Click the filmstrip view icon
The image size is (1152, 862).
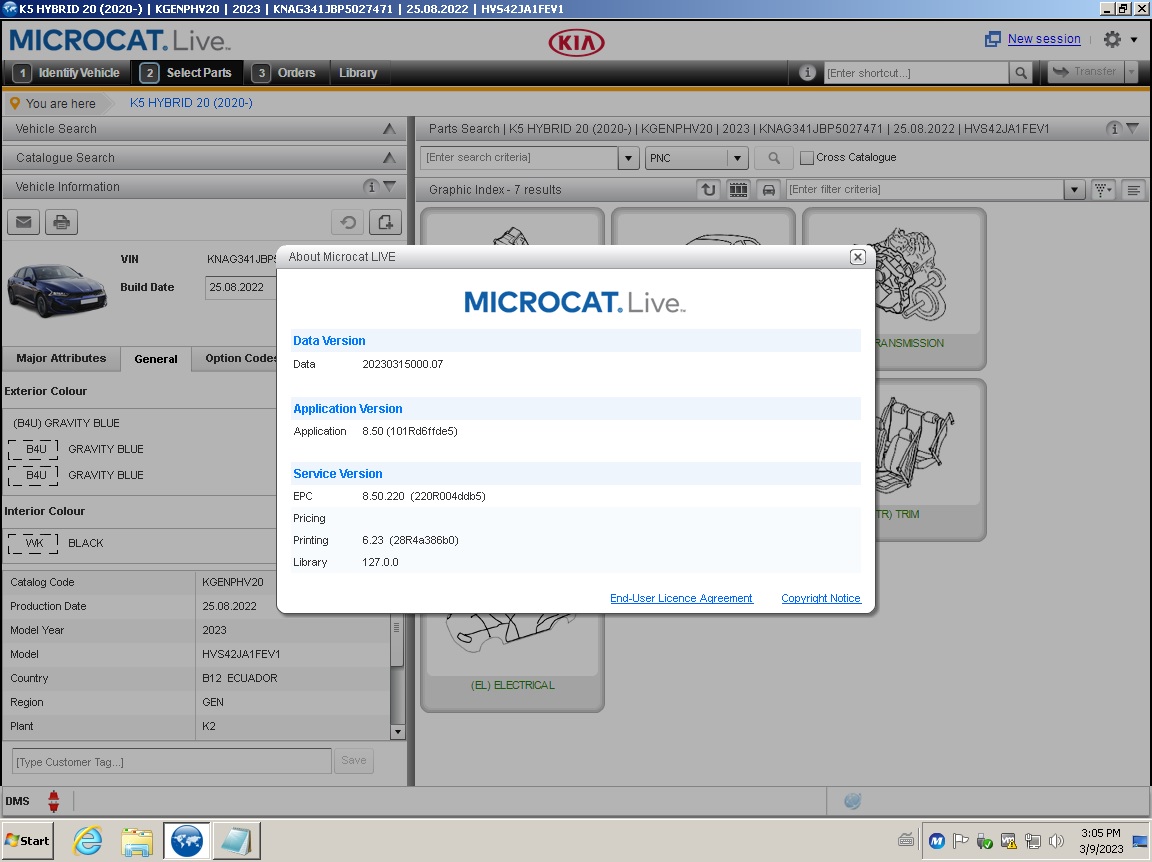pyautogui.click(x=738, y=190)
